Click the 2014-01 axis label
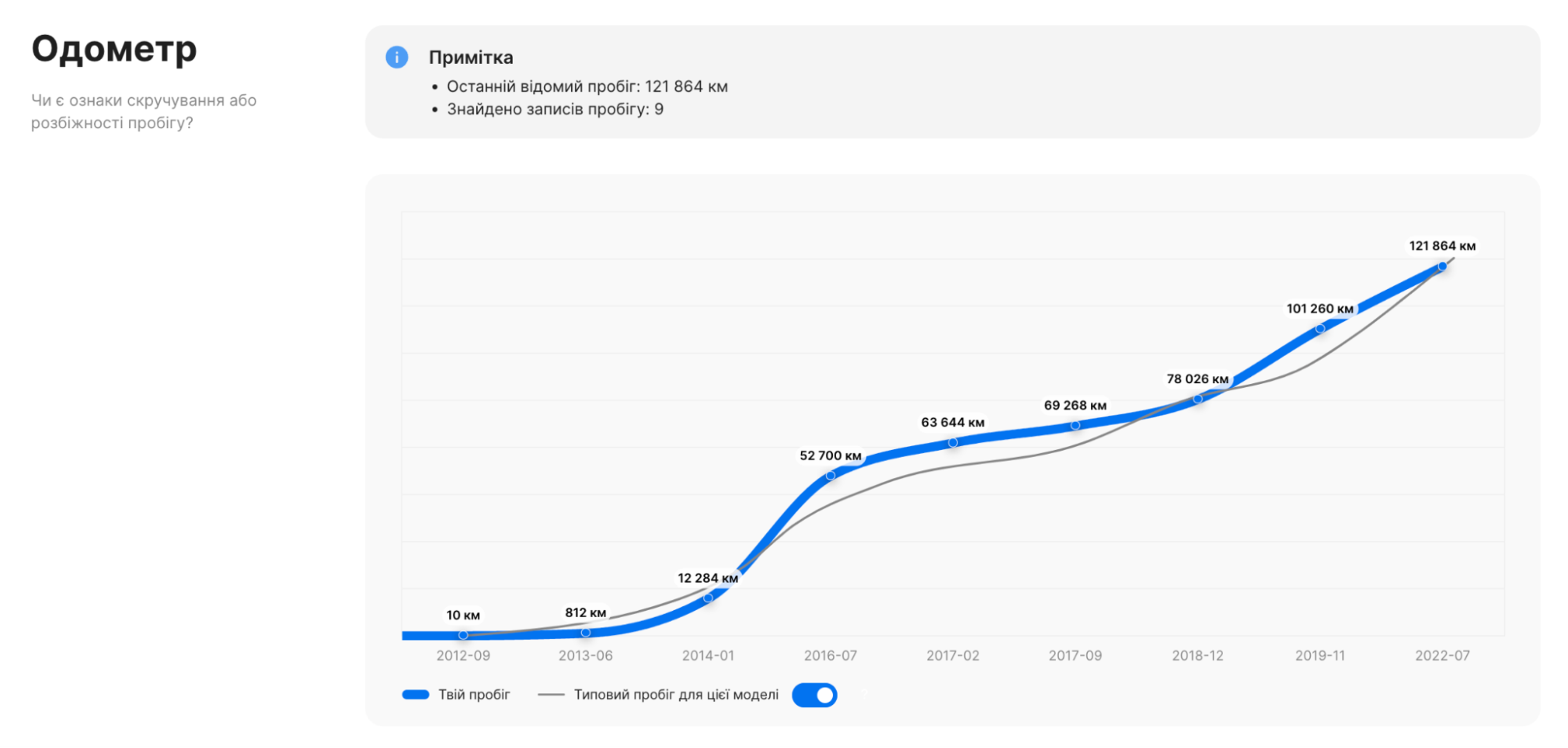Screen dimensions: 1568x748 [708, 656]
